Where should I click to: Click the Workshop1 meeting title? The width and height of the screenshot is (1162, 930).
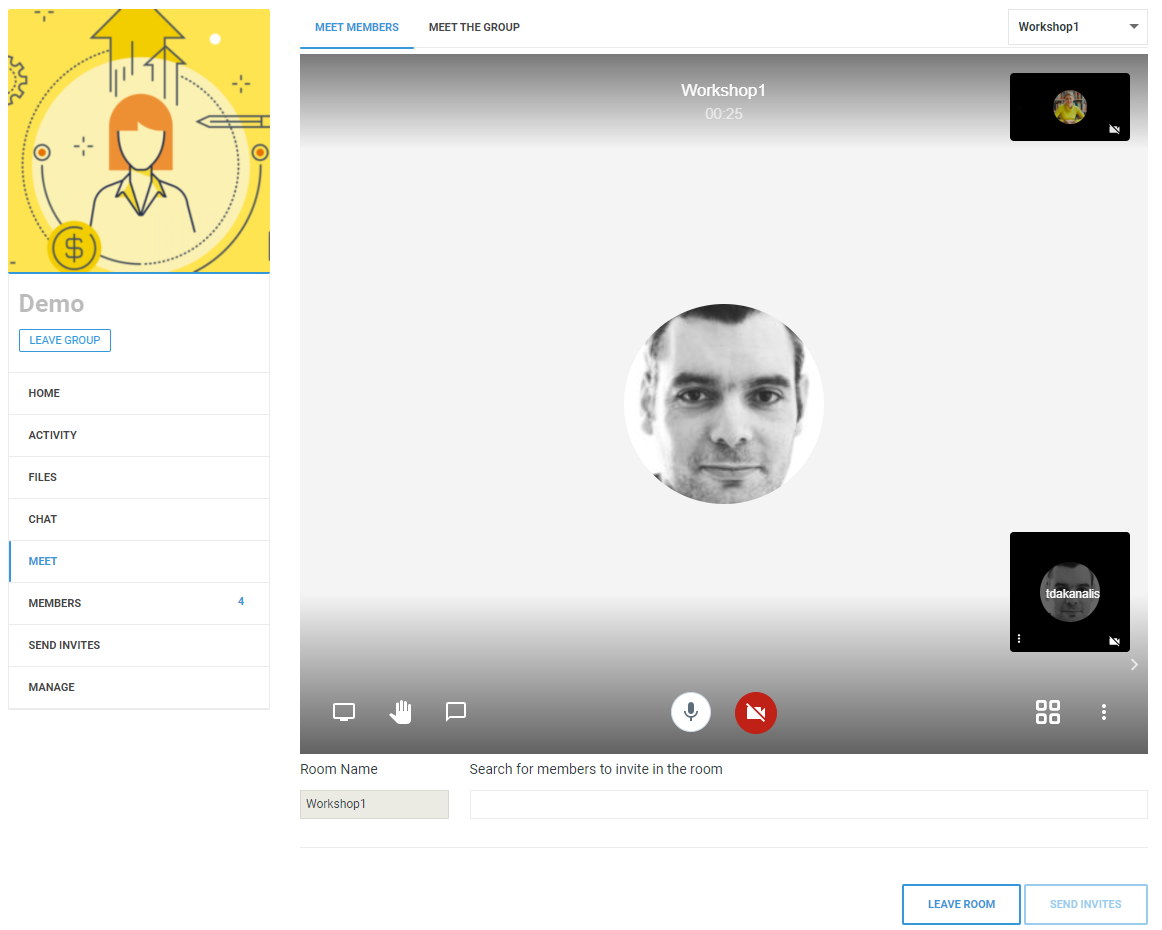pos(723,90)
